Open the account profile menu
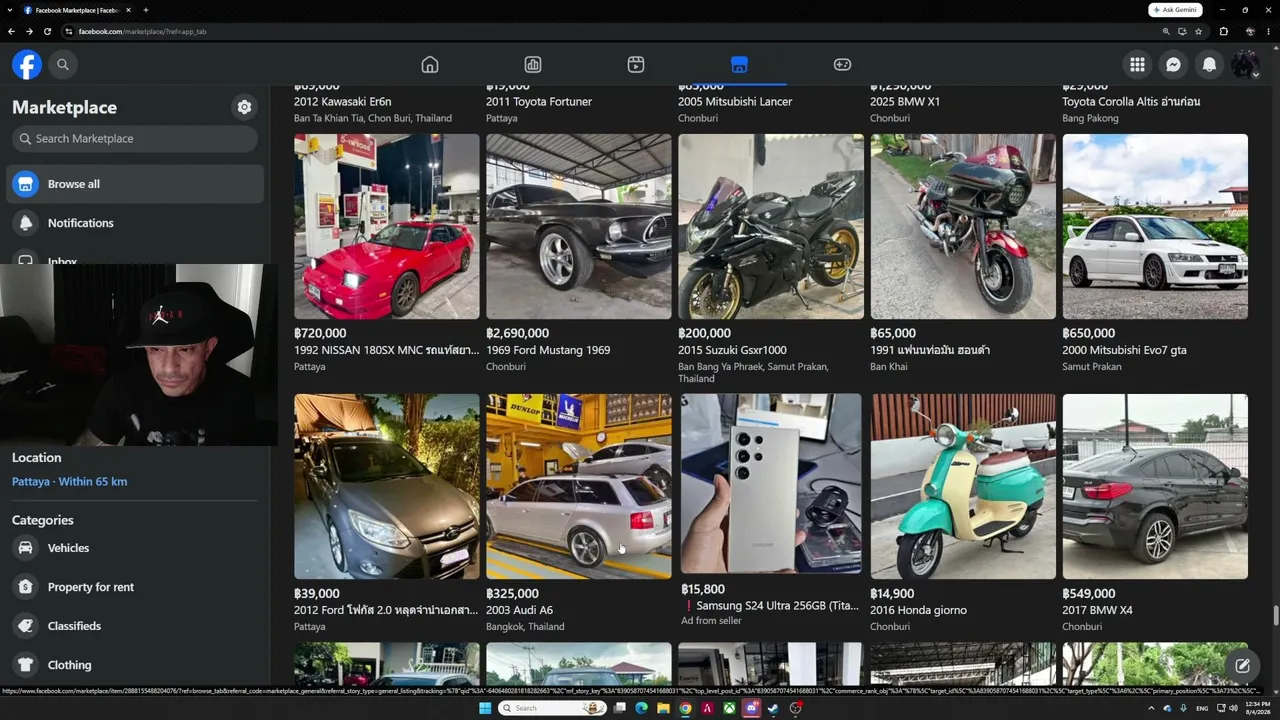This screenshot has width=1280, height=720. (1245, 64)
